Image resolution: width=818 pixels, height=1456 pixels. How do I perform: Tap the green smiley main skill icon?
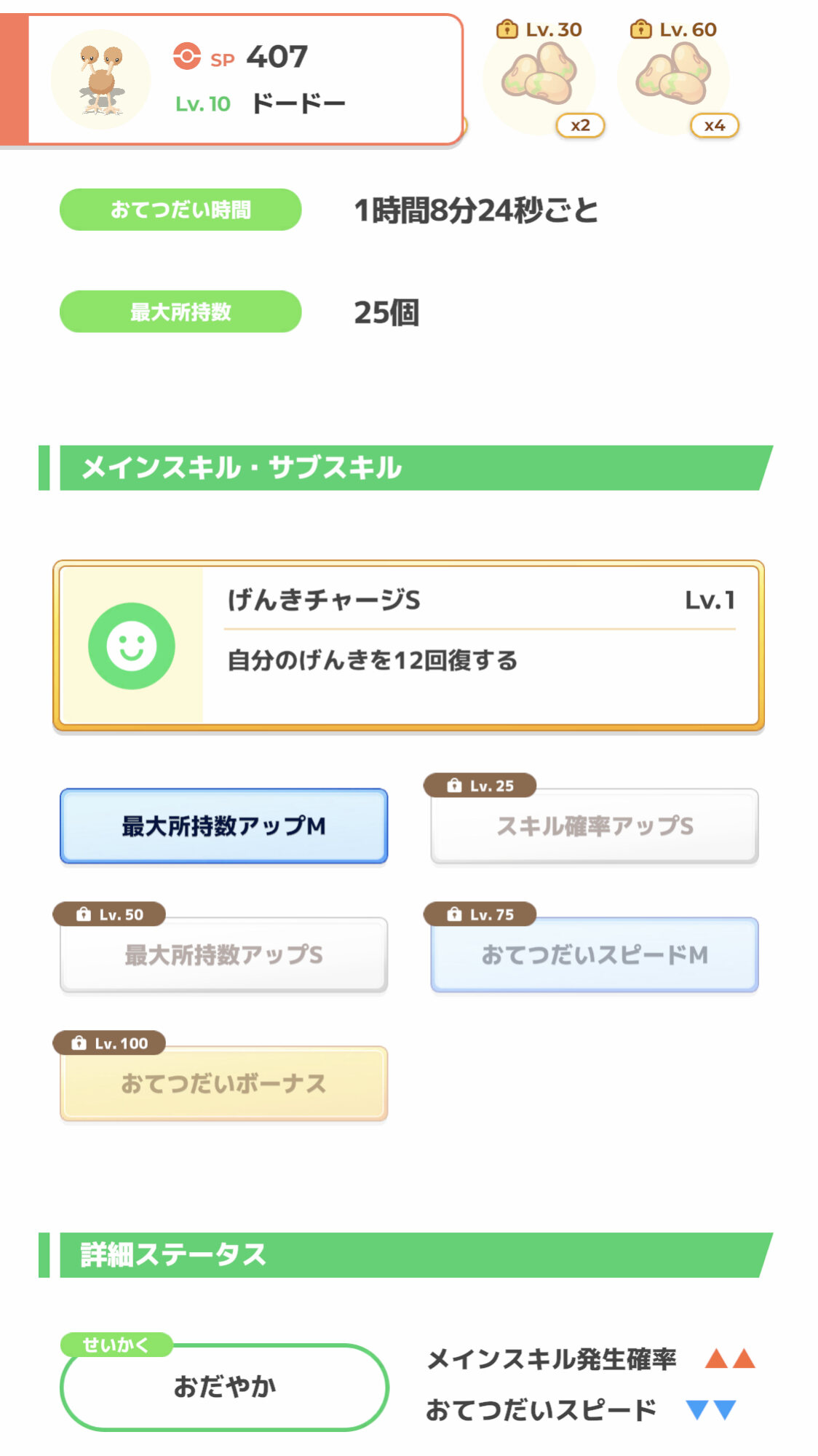pos(132,646)
